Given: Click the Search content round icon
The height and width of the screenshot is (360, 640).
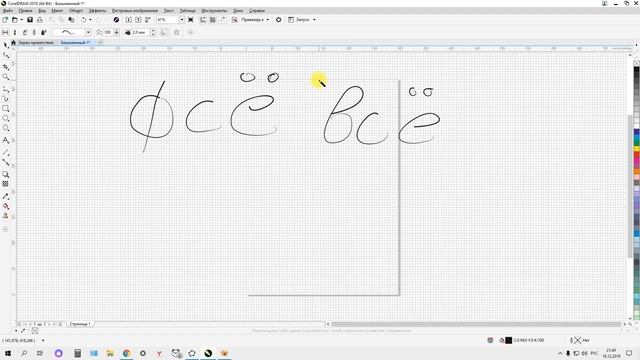Looking at the screenshot, I should tap(116, 20).
